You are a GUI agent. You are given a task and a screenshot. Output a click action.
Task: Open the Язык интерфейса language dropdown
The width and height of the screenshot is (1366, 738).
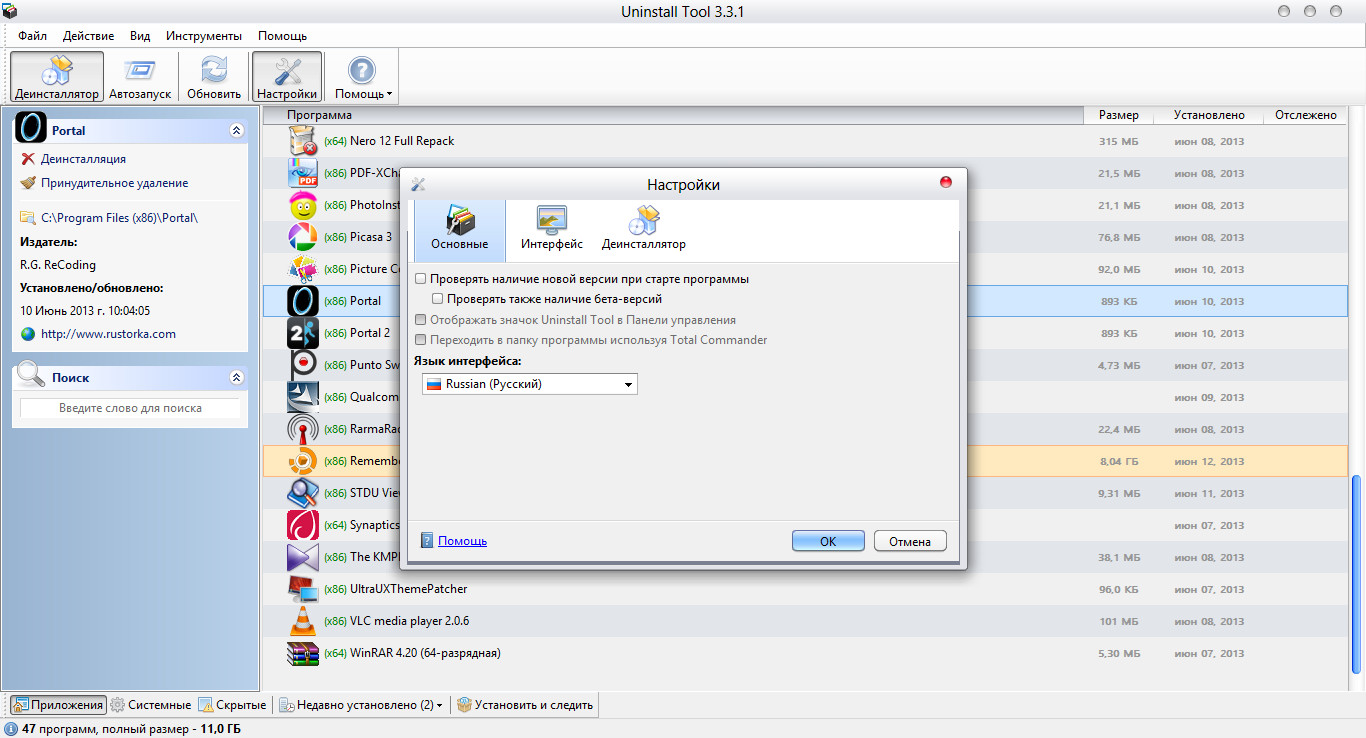tap(529, 384)
